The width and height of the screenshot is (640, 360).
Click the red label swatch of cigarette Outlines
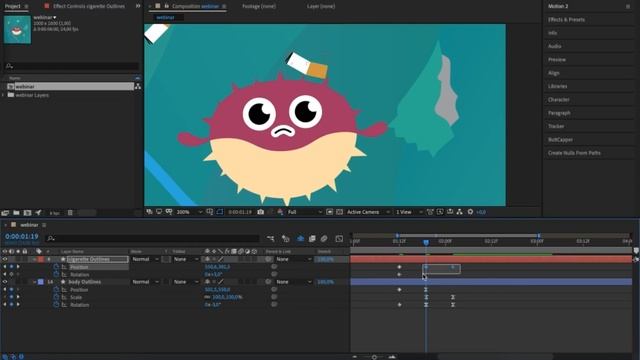pos(40,259)
